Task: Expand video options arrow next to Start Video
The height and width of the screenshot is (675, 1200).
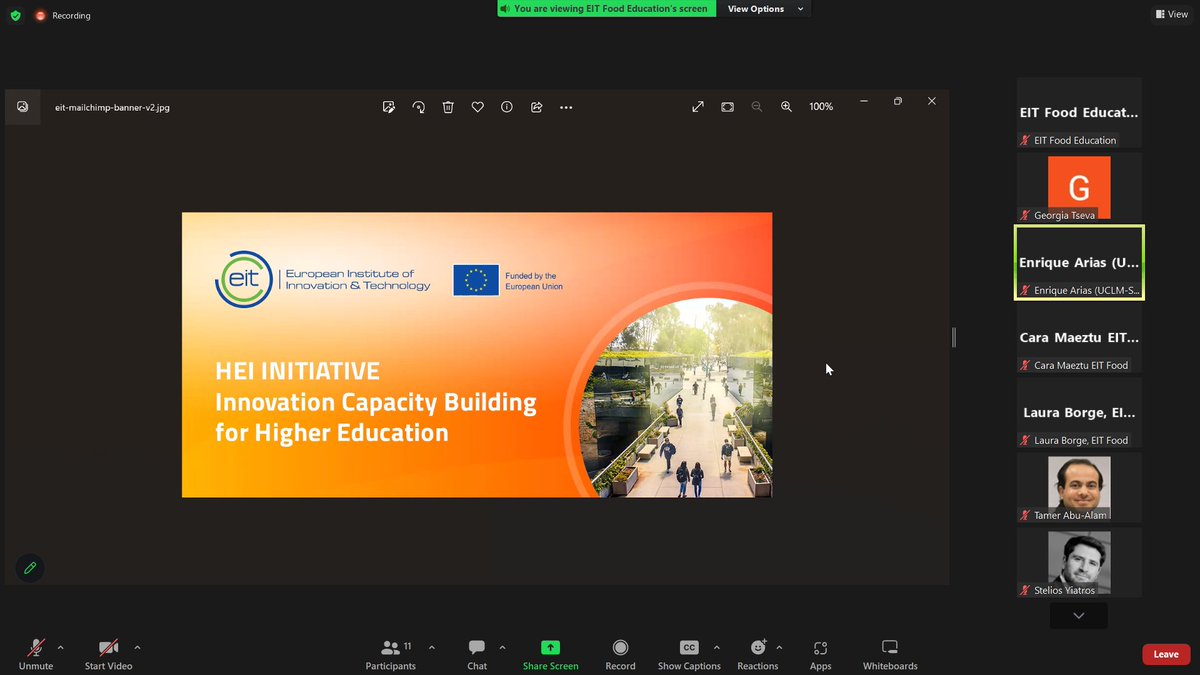Action: 137,647
